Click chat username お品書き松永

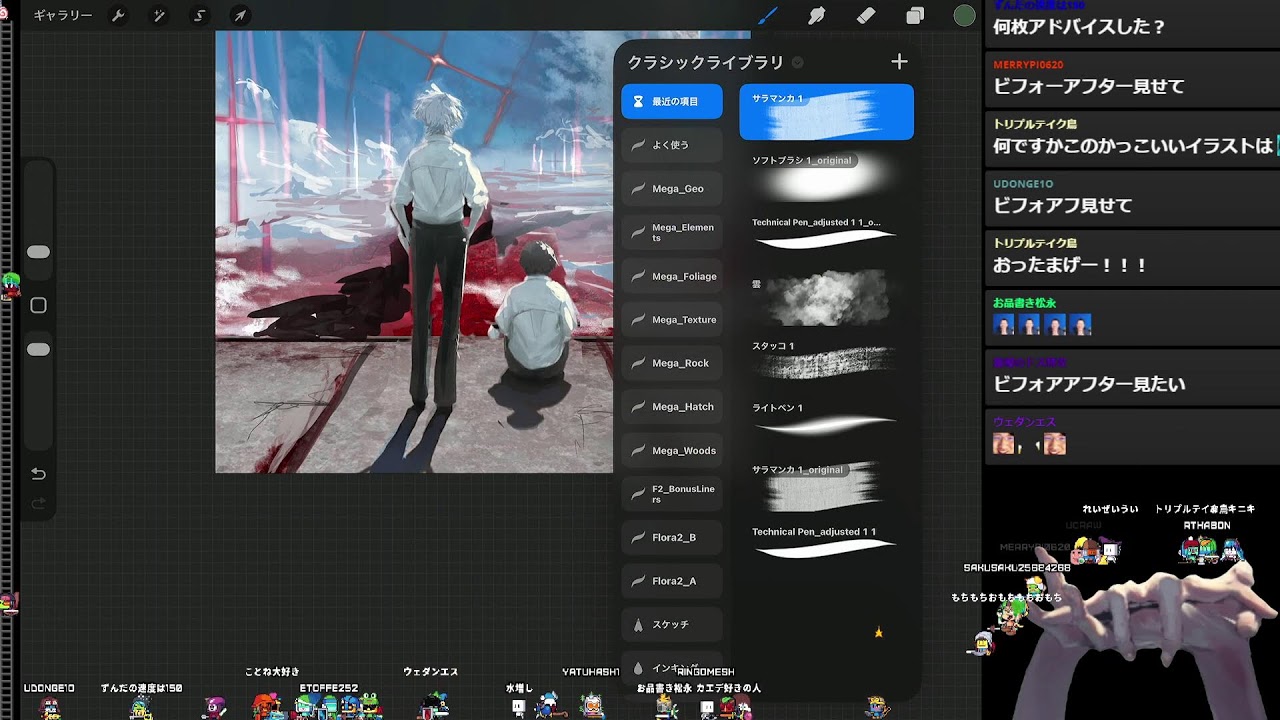1024,302
